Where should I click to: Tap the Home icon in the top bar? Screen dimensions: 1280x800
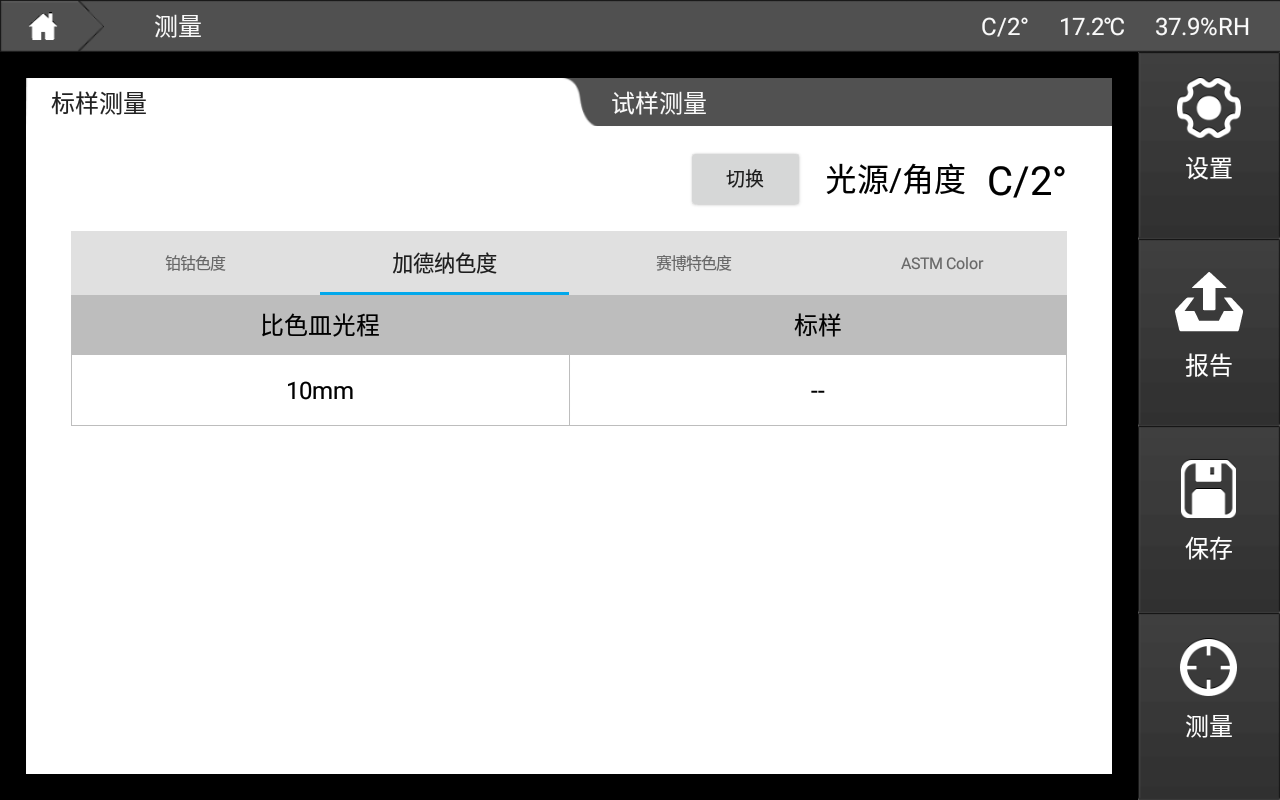pos(42,27)
